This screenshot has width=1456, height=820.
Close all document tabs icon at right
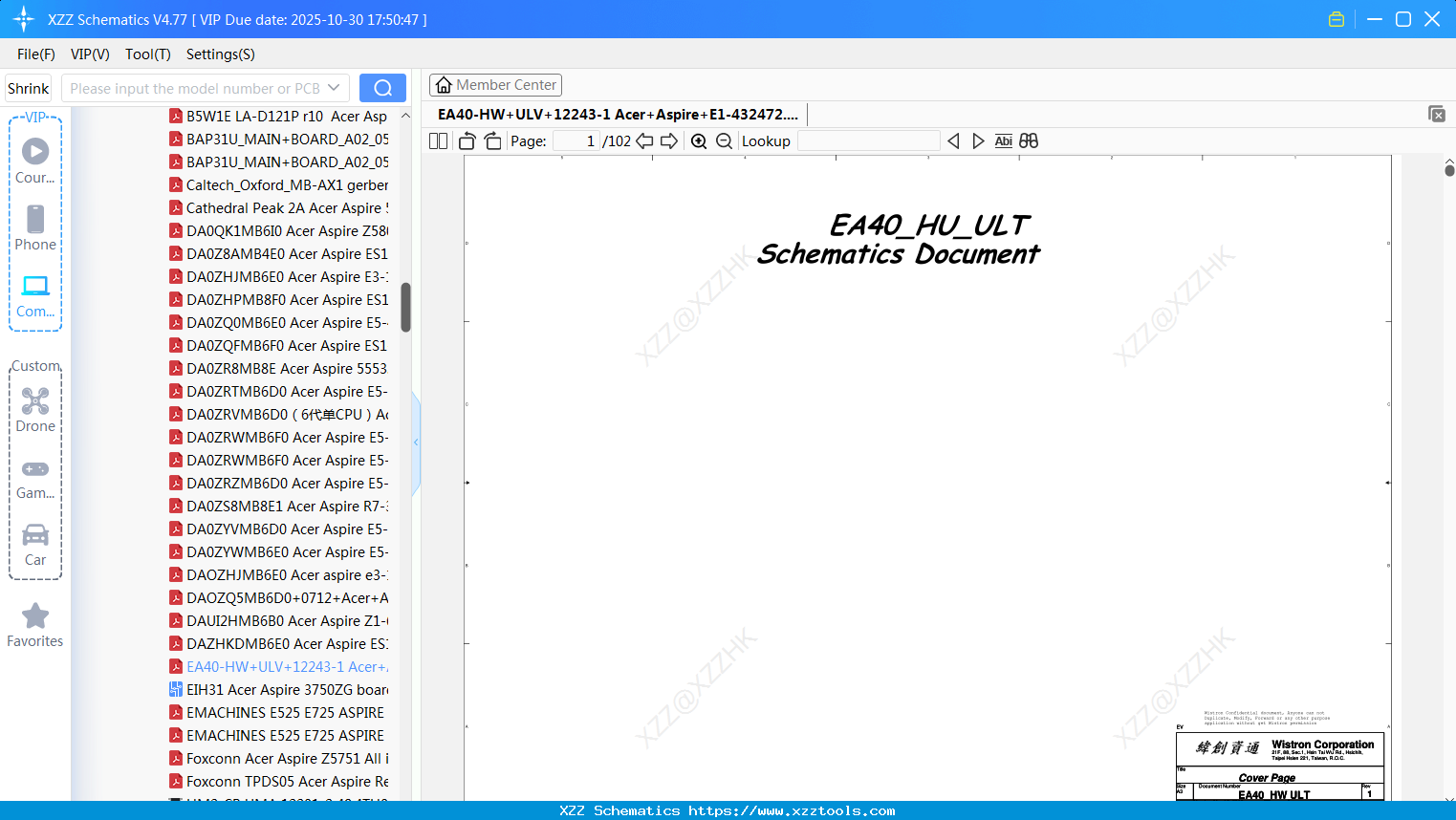tap(1437, 114)
